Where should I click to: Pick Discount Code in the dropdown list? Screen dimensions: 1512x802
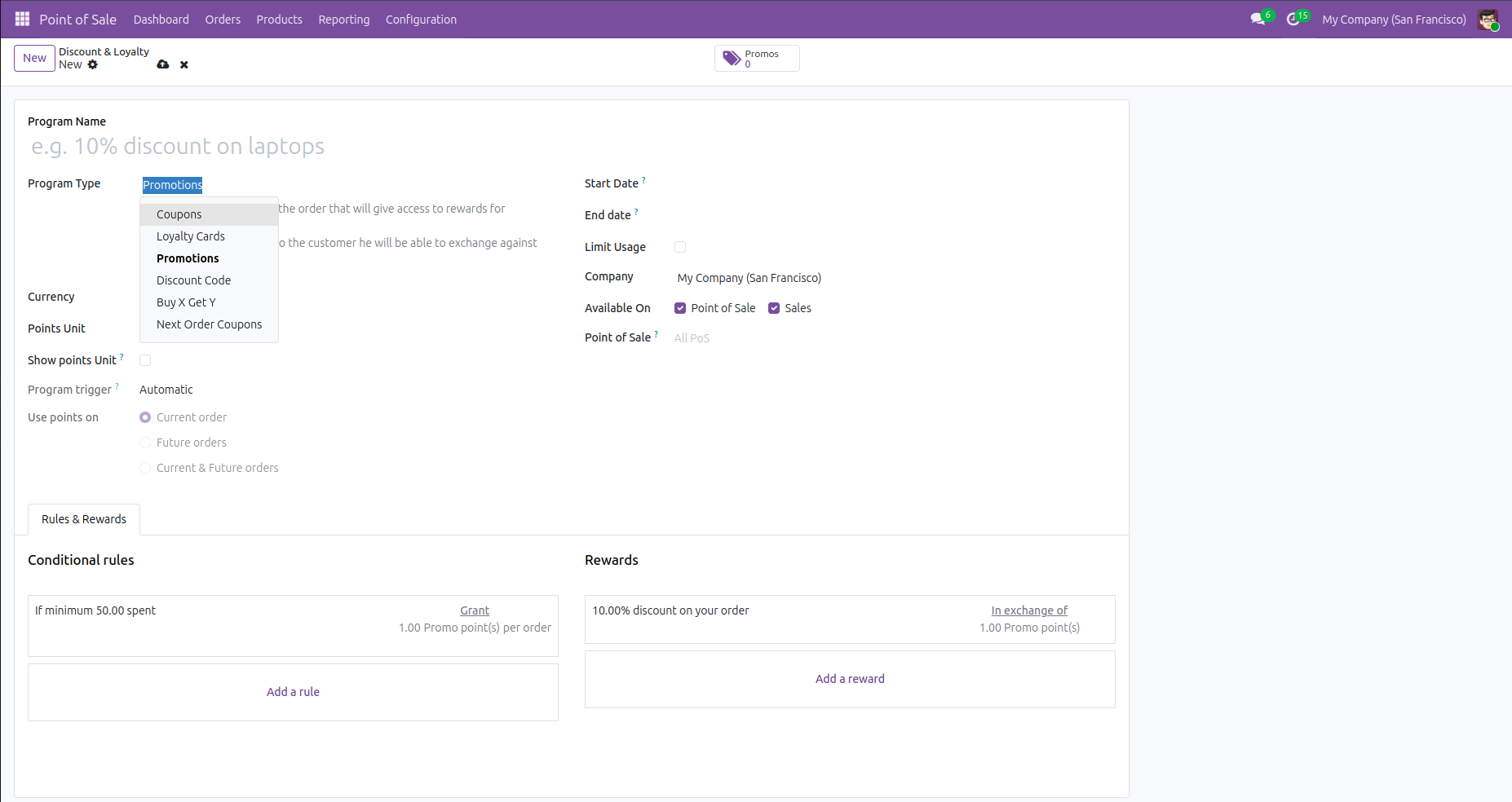(194, 280)
